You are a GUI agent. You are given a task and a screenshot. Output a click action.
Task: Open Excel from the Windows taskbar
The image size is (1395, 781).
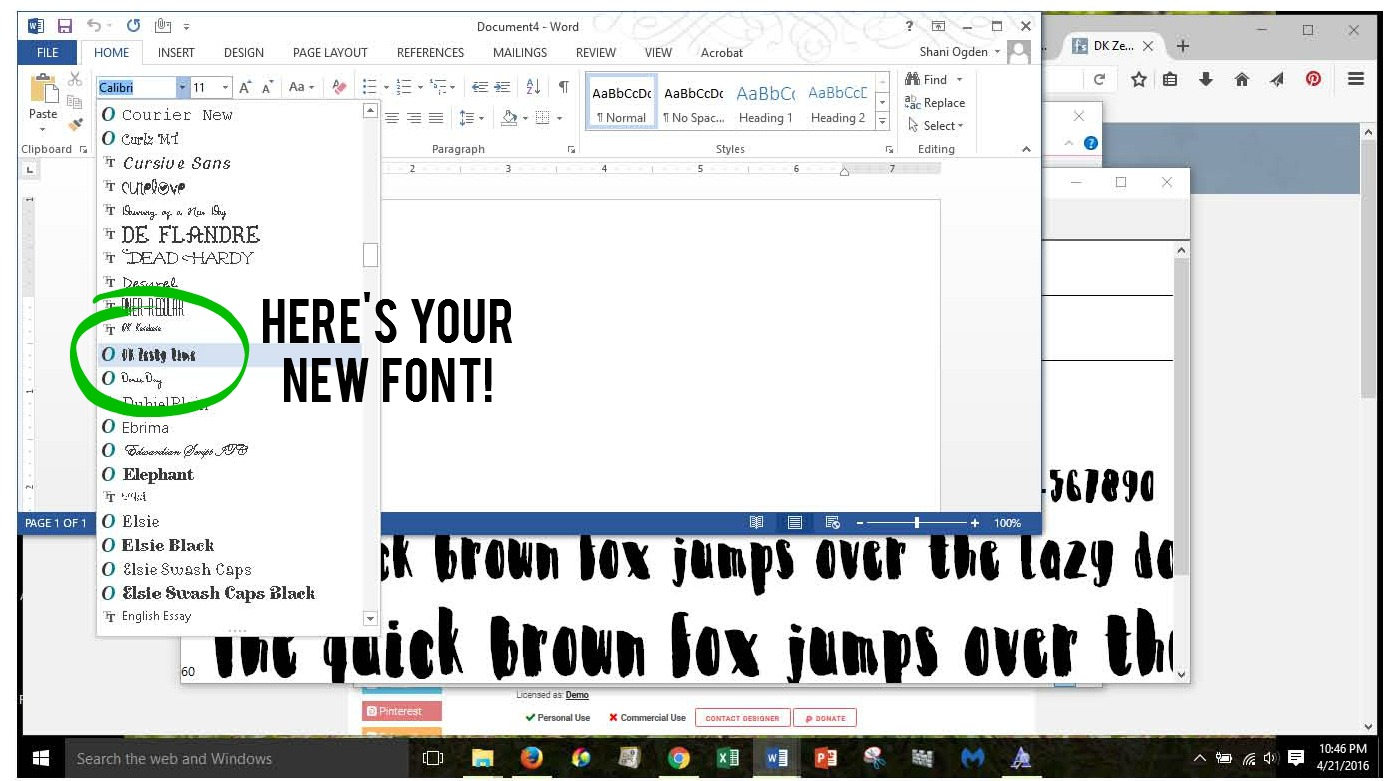[x=728, y=758]
